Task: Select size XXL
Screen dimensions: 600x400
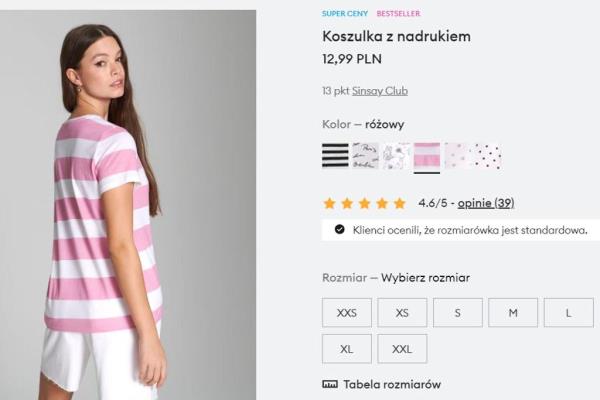Action: [x=402, y=349]
